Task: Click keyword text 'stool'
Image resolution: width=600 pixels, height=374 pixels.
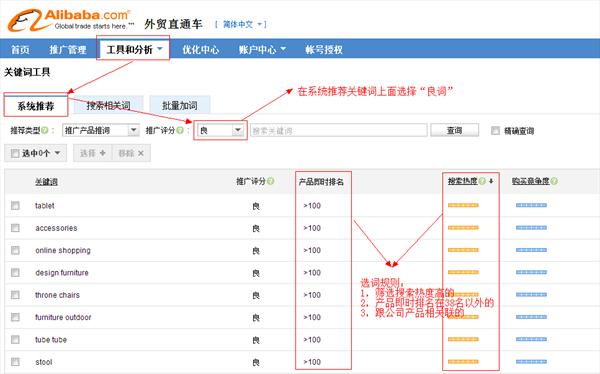Action: 44,362
